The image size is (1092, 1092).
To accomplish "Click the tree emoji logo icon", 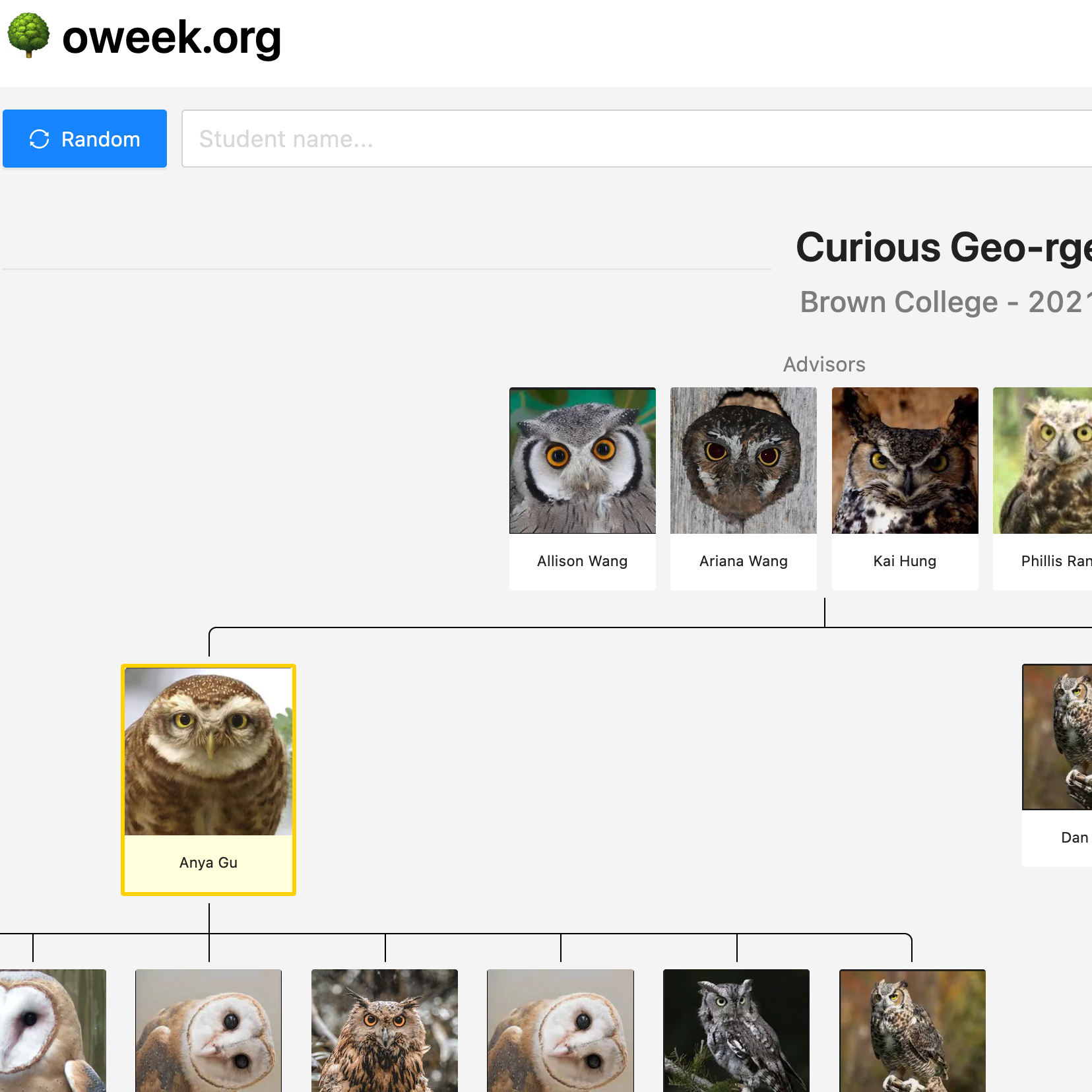I will (x=29, y=36).
